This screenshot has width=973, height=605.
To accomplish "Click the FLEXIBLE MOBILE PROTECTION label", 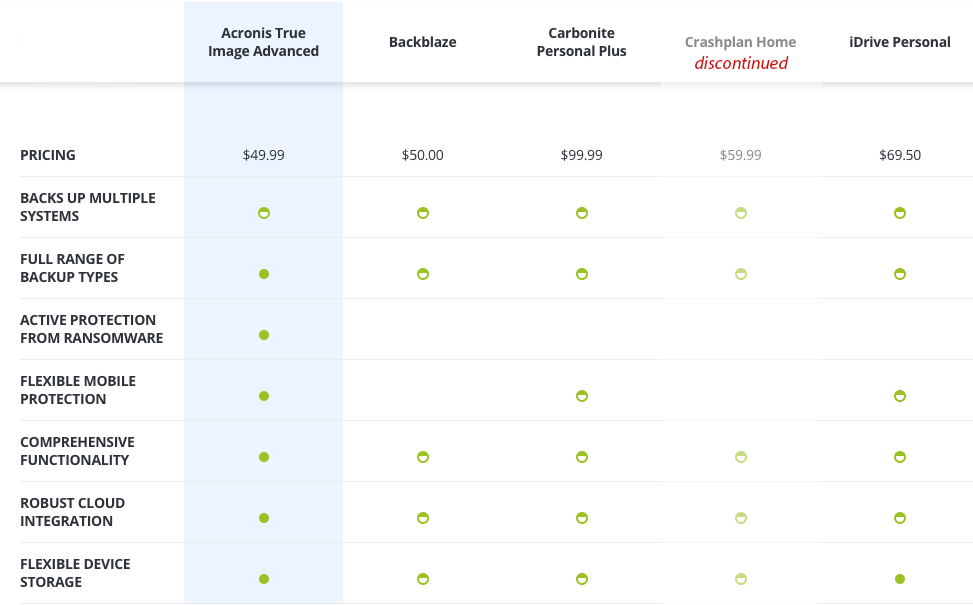I will point(78,390).
